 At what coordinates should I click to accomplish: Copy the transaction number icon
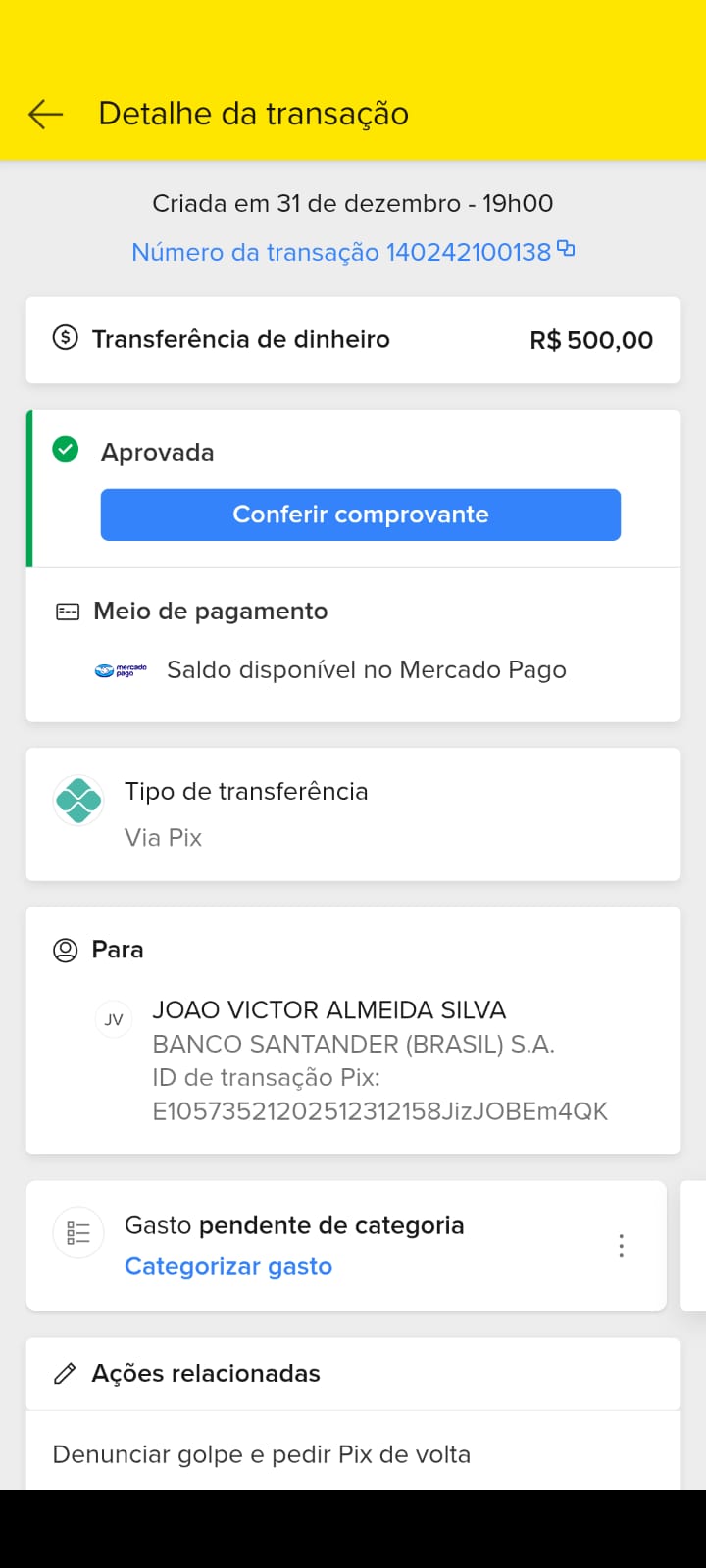pyautogui.click(x=566, y=249)
